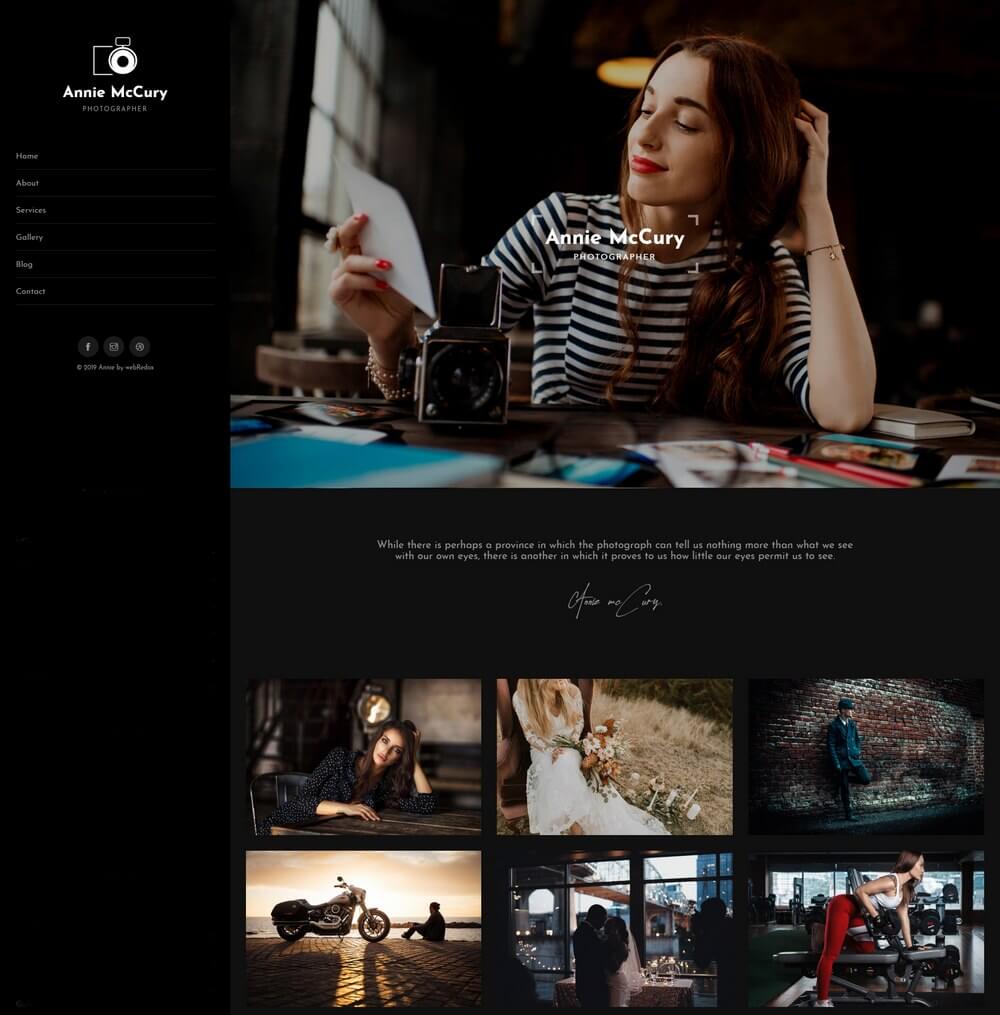1000x1015 pixels.
Task: Open the About page from the sidebar
Action: pyautogui.click(x=28, y=183)
